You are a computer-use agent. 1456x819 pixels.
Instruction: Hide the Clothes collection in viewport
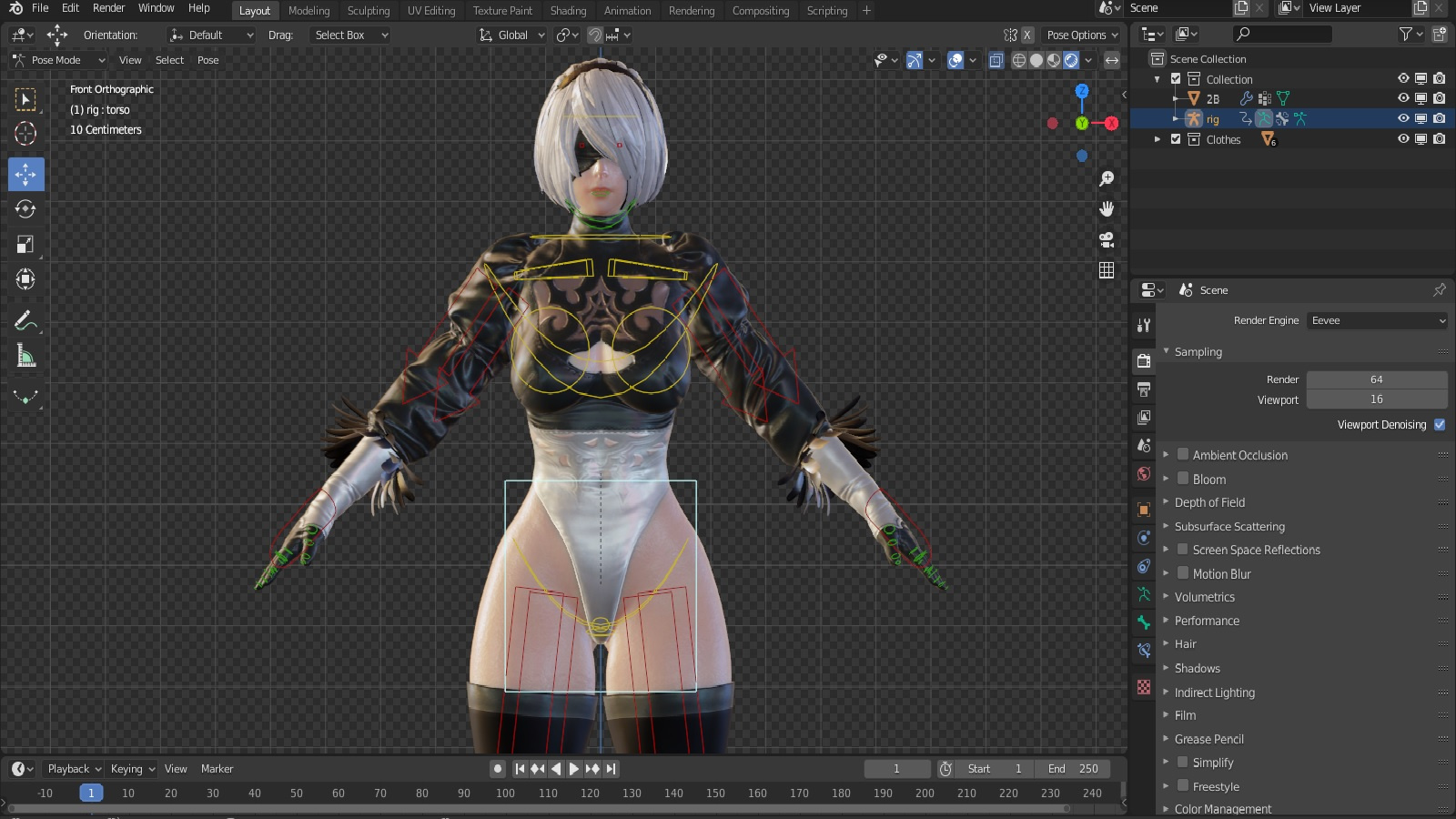(1403, 139)
